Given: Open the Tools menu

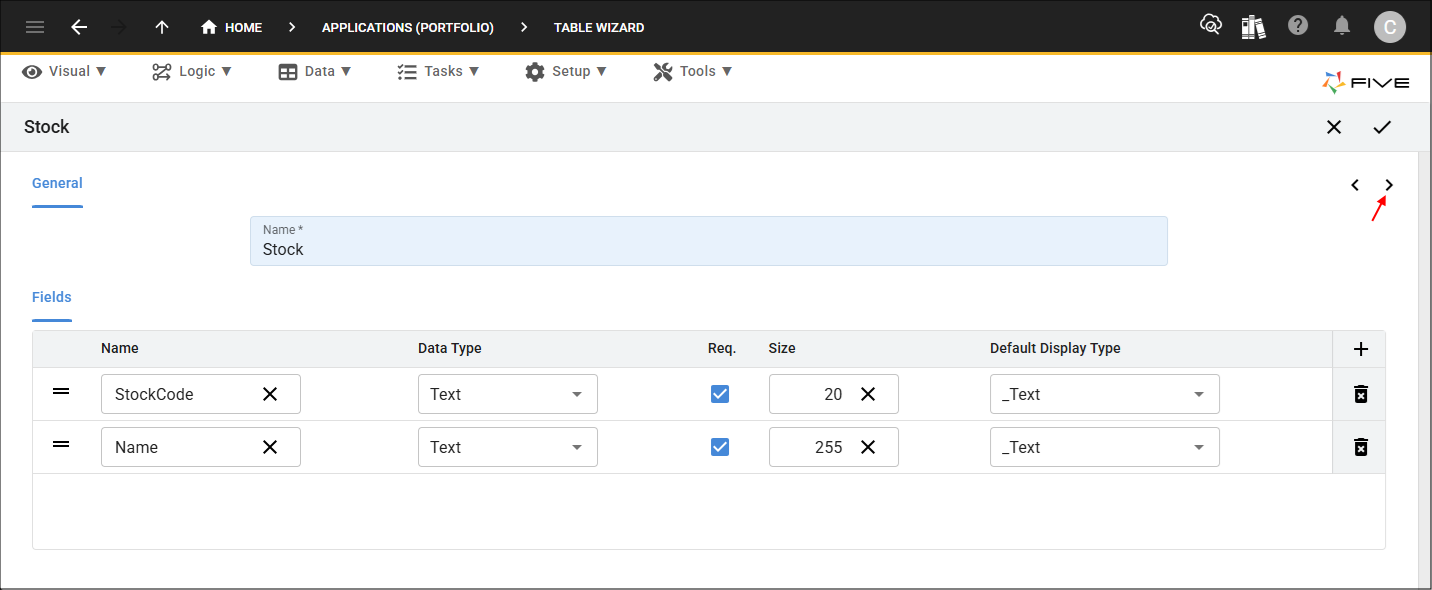Looking at the screenshot, I should click(x=693, y=71).
